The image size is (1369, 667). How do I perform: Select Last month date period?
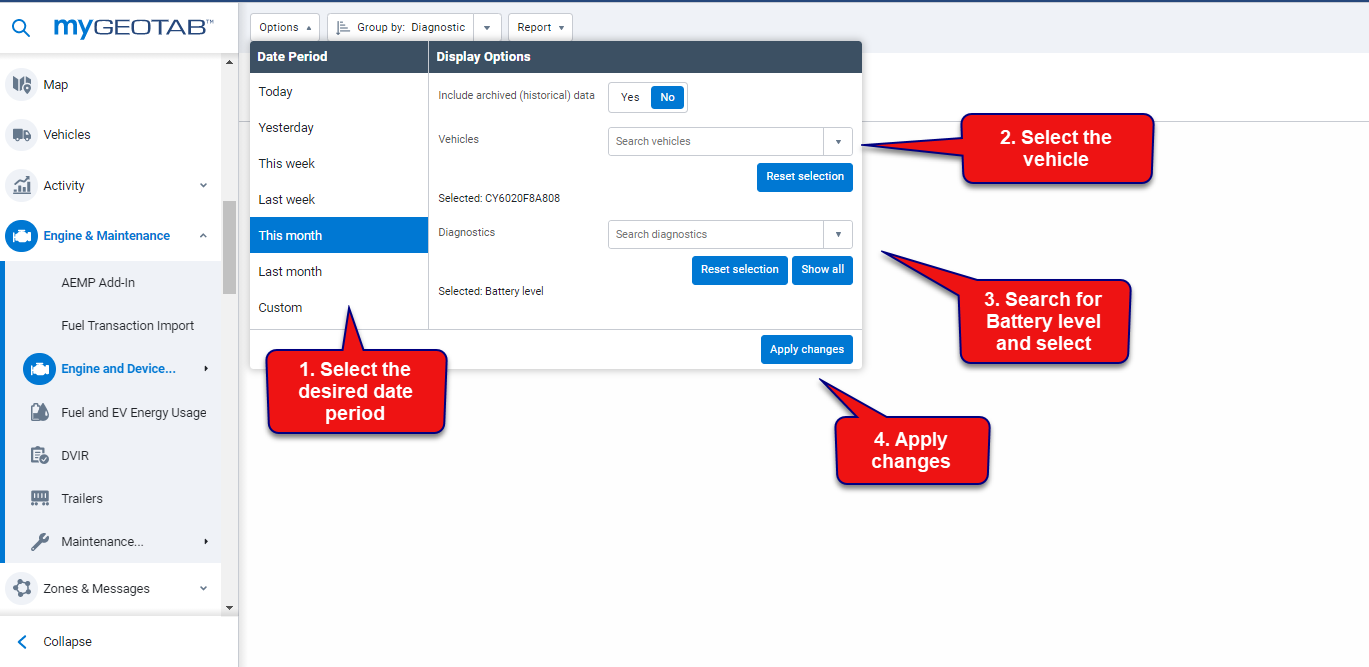(x=339, y=271)
